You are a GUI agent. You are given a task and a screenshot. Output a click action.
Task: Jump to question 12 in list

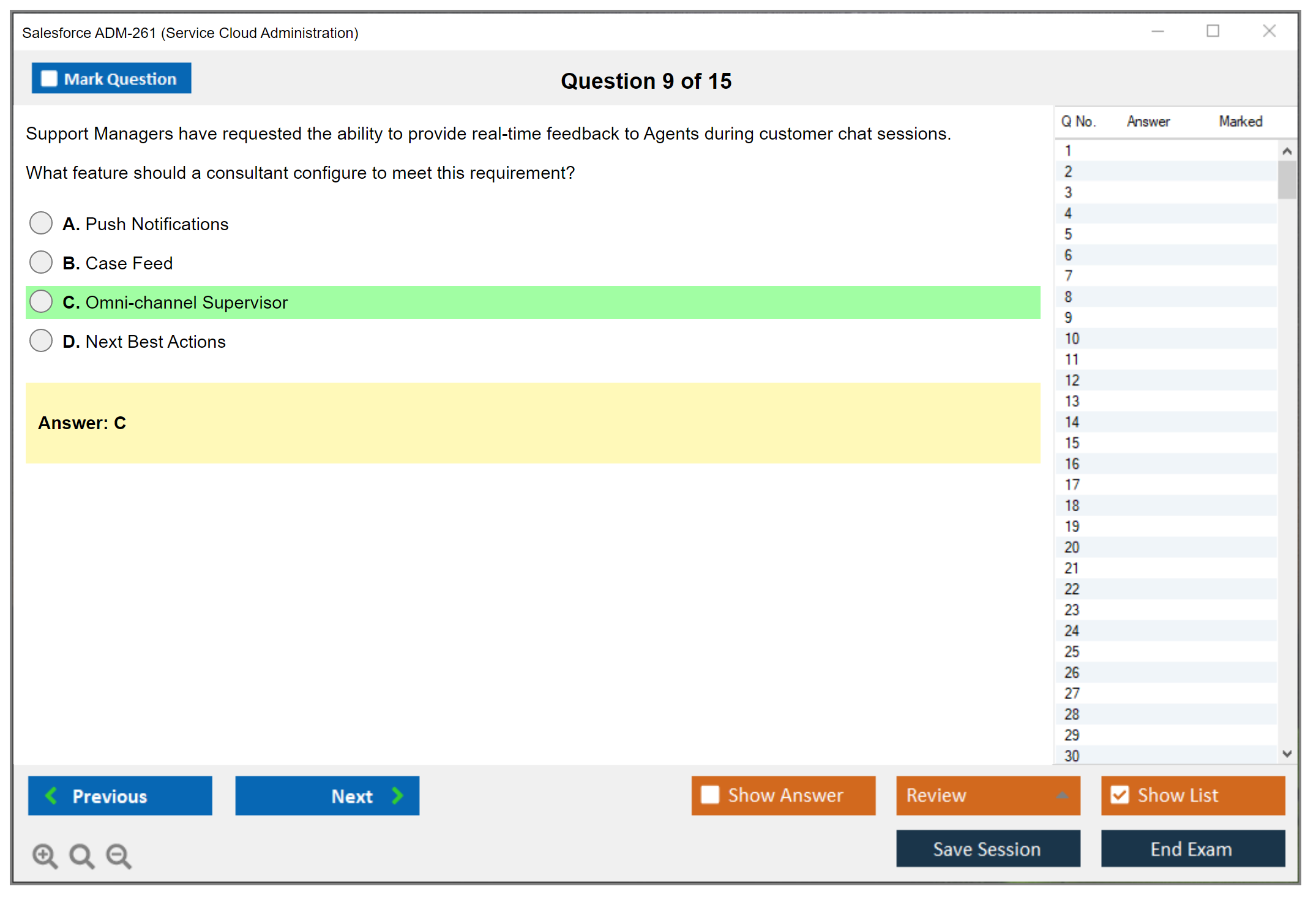[x=1072, y=380]
